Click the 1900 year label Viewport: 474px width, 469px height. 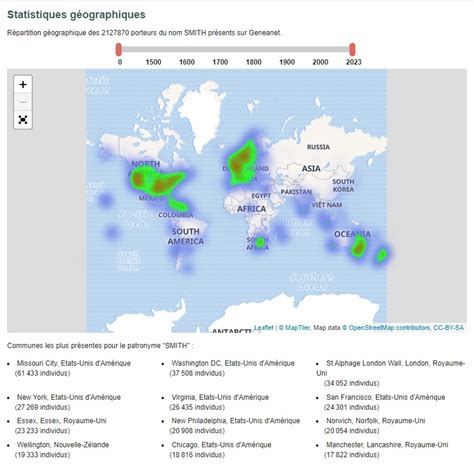pos(287,62)
